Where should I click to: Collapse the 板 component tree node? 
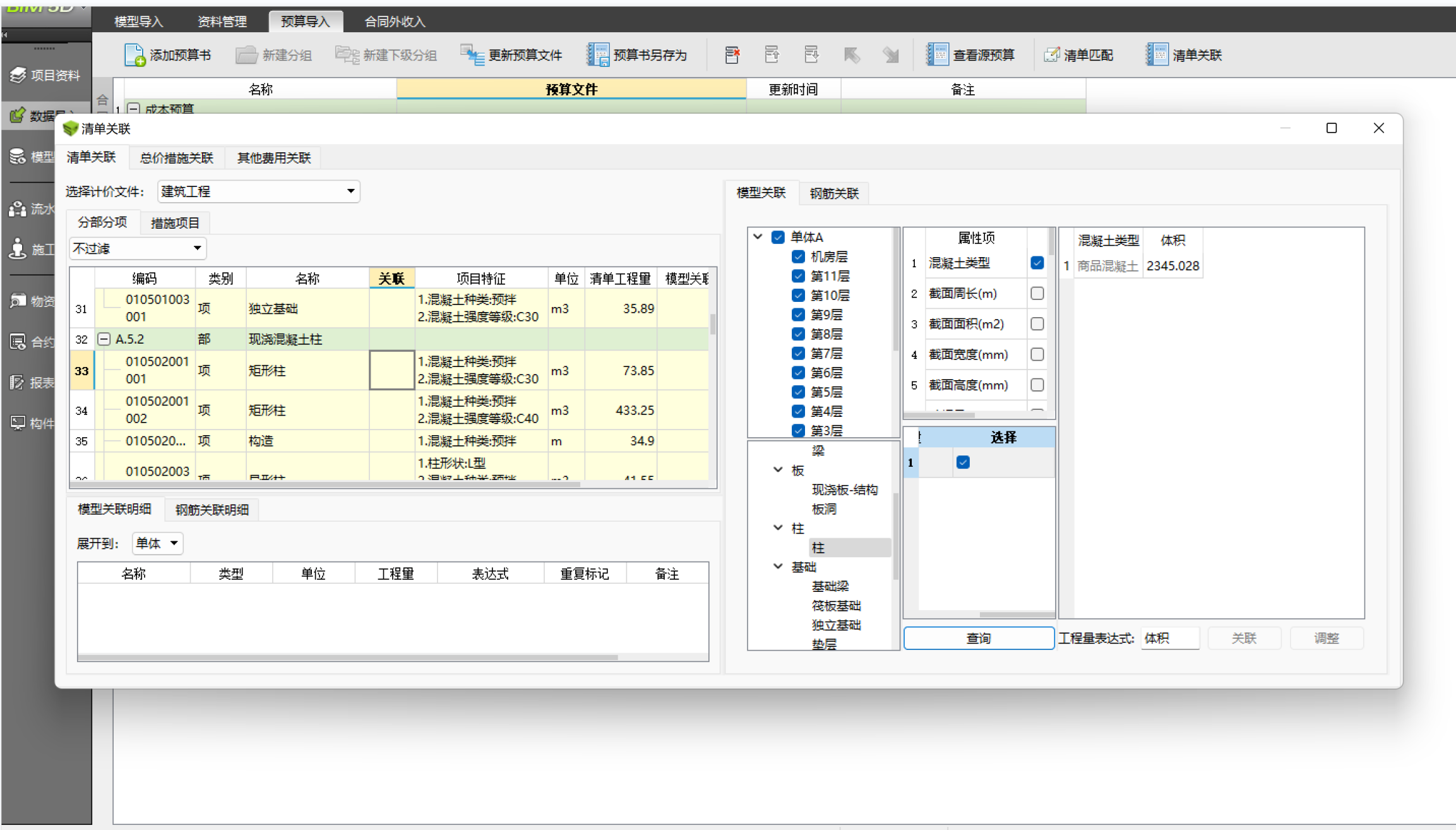(x=778, y=470)
